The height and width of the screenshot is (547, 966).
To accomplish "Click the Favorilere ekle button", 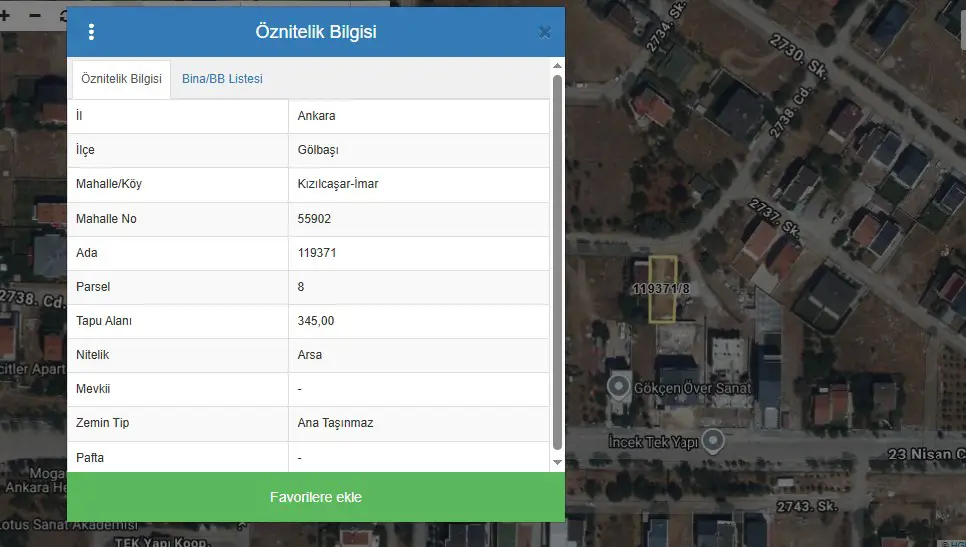I will [316, 497].
